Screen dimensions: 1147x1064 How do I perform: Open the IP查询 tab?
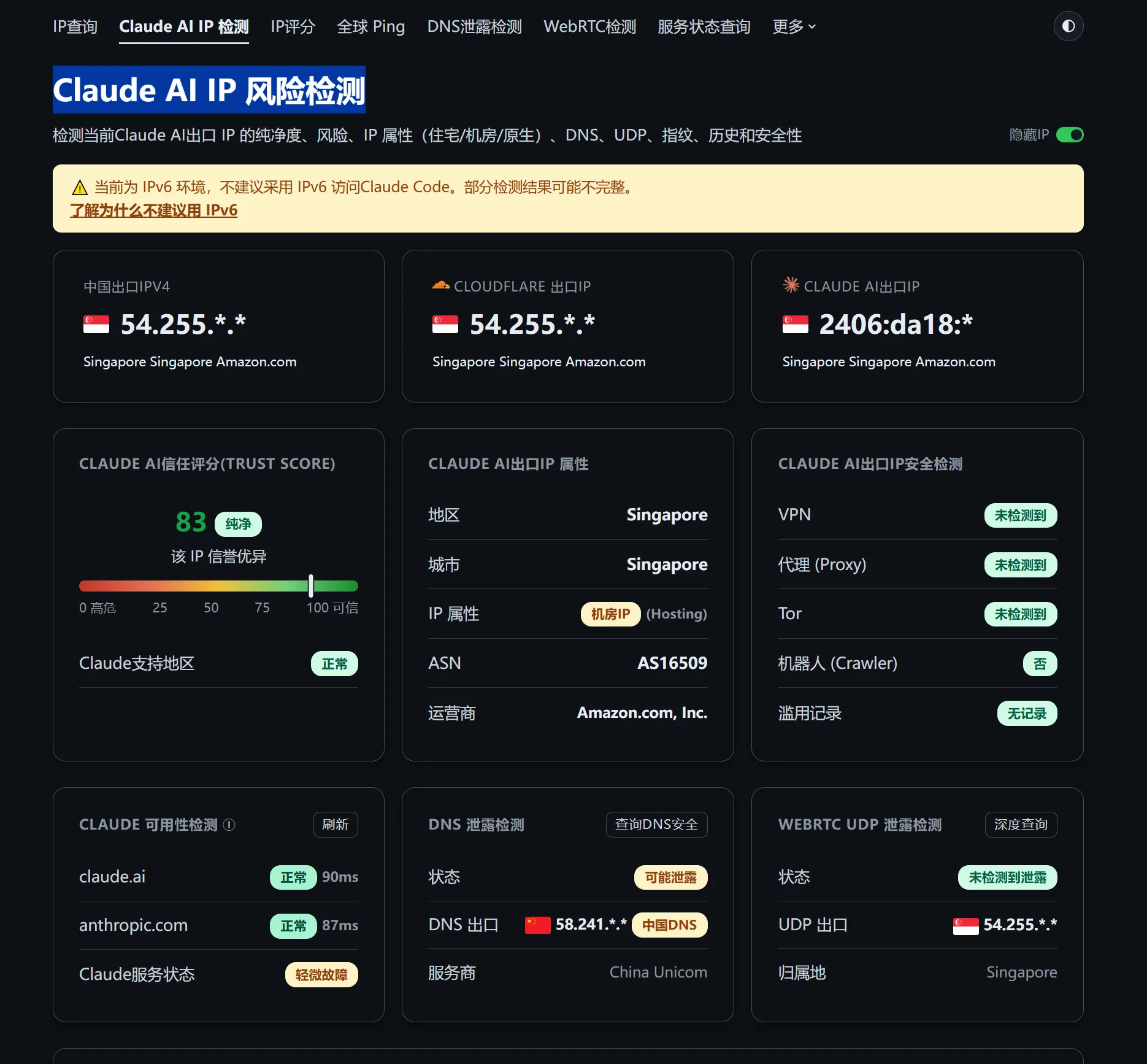coord(75,26)
